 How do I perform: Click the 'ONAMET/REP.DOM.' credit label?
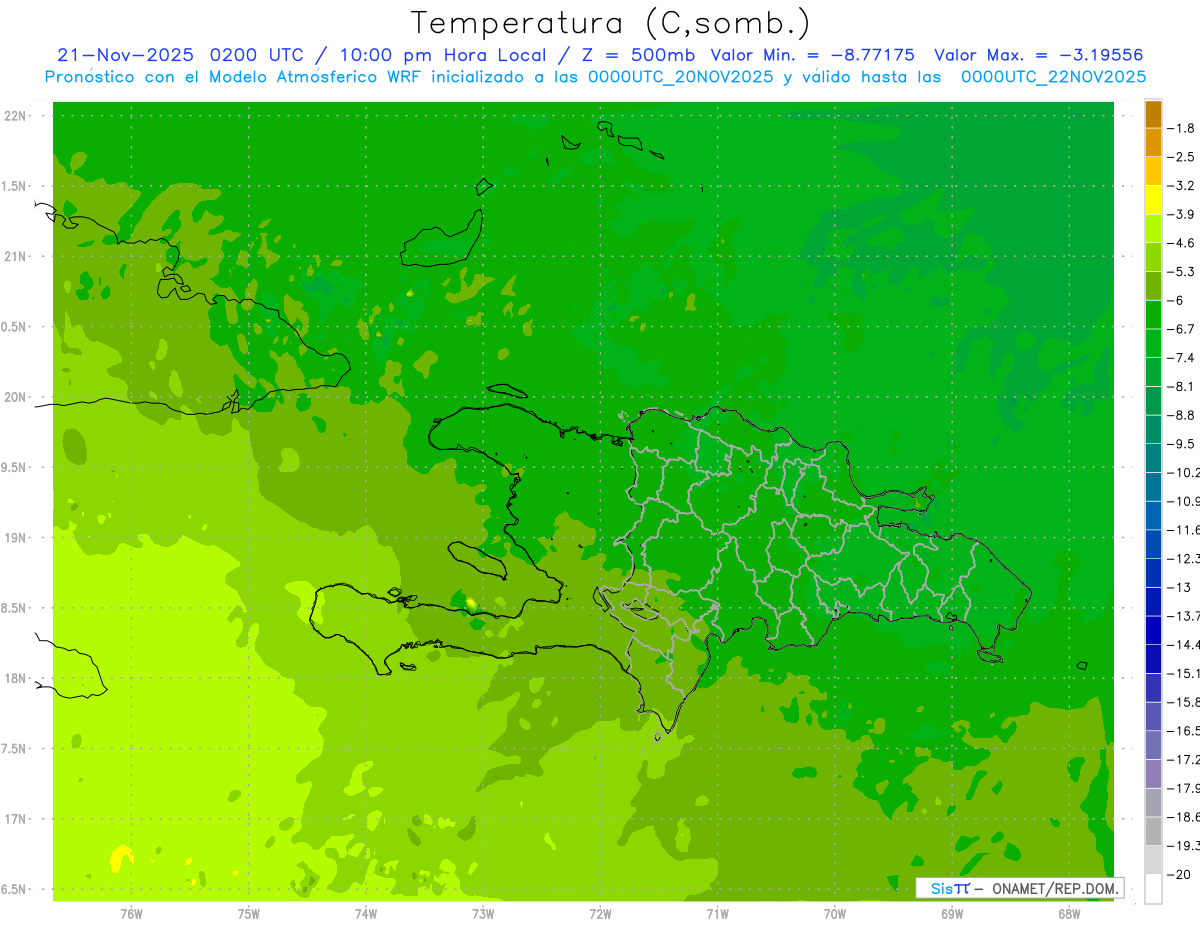pyautogui.click(x=1054, y=888)
